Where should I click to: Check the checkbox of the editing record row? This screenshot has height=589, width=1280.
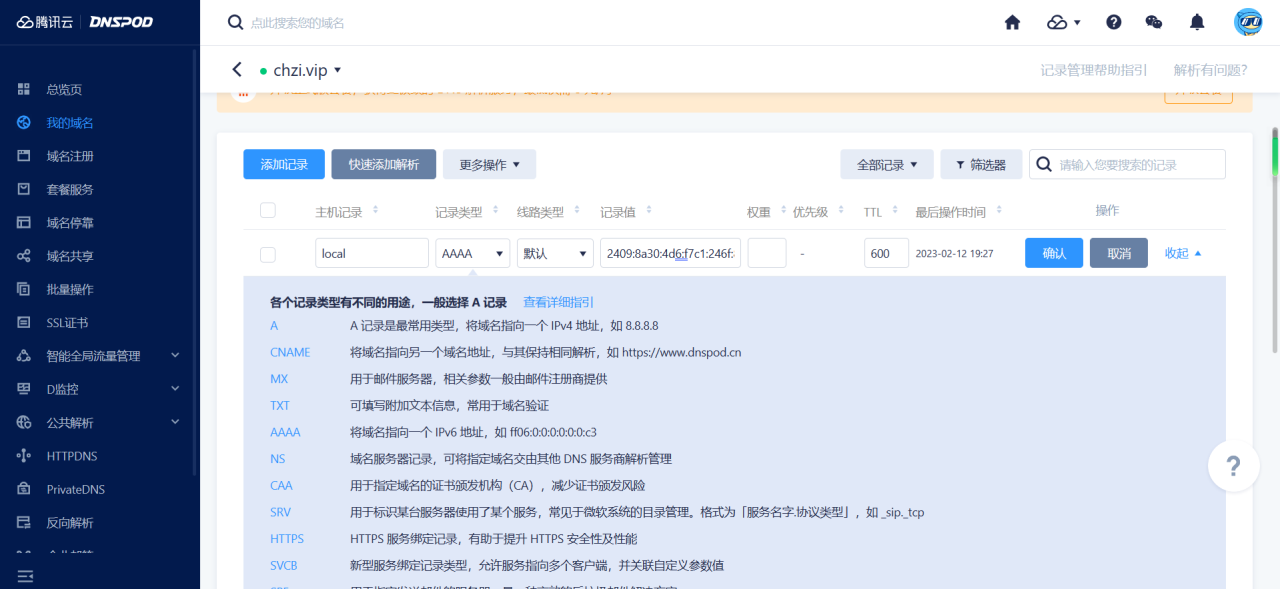pyautogui.click(x=267, y=253)
